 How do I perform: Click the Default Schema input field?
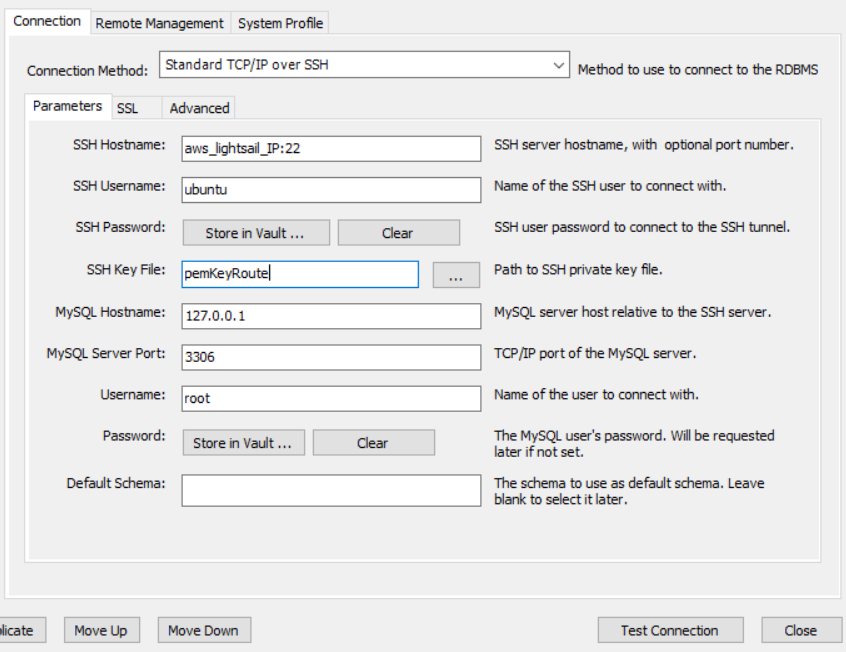click(331, 491)
